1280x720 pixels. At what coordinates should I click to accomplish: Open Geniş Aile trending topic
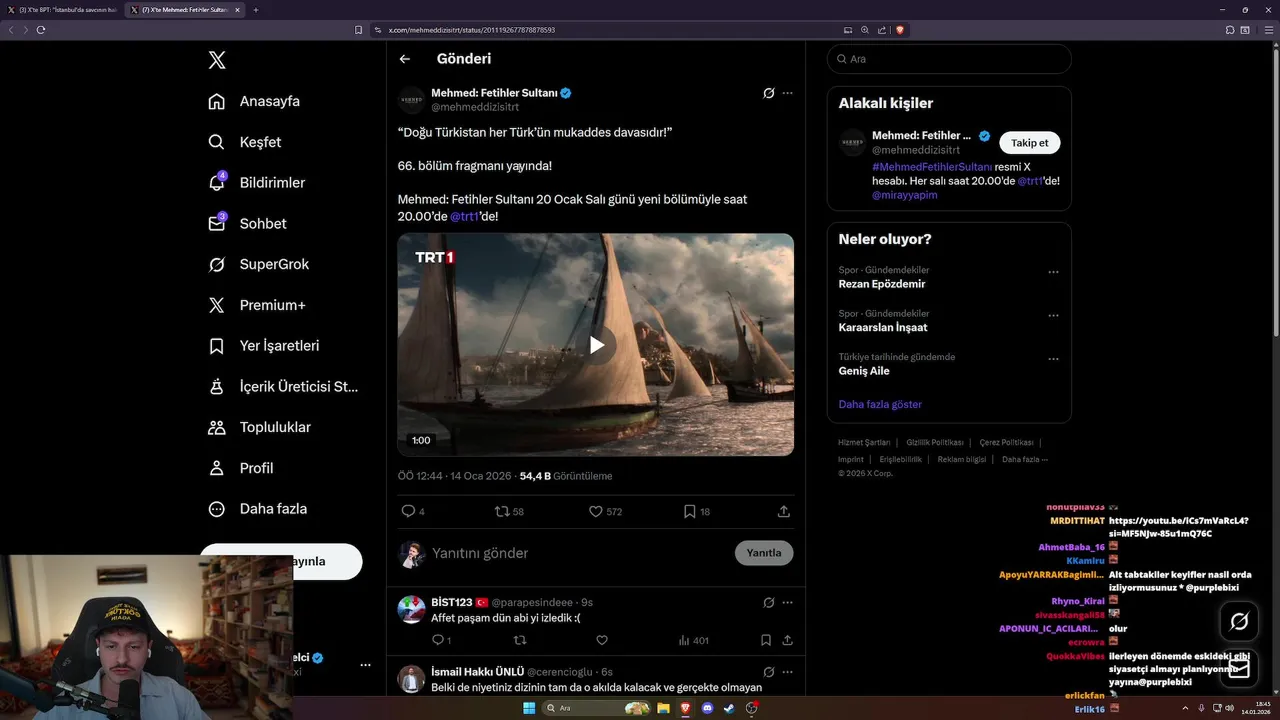864,370
